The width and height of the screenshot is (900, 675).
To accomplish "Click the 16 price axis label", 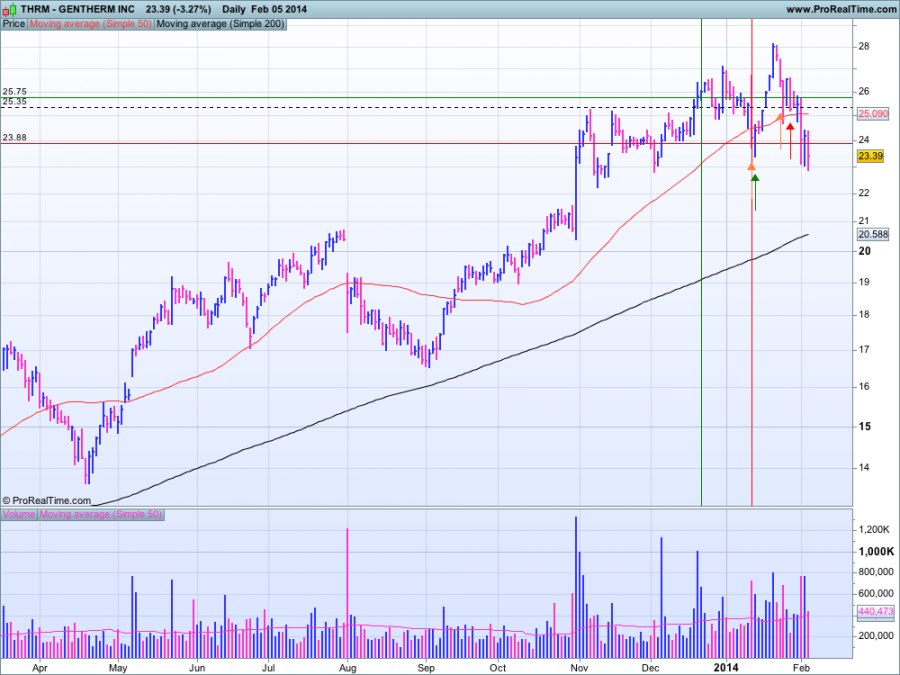I will 864,386.
